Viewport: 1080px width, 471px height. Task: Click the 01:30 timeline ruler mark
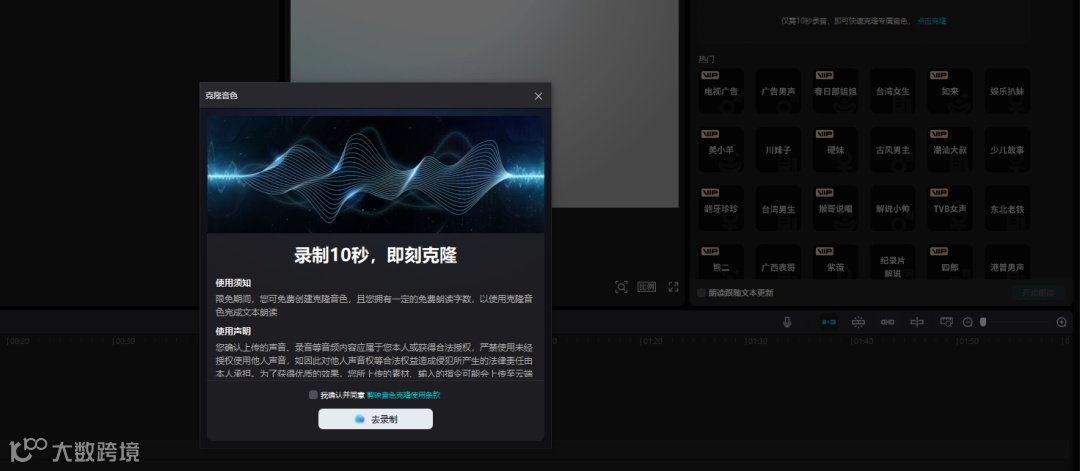coord(756,342)
